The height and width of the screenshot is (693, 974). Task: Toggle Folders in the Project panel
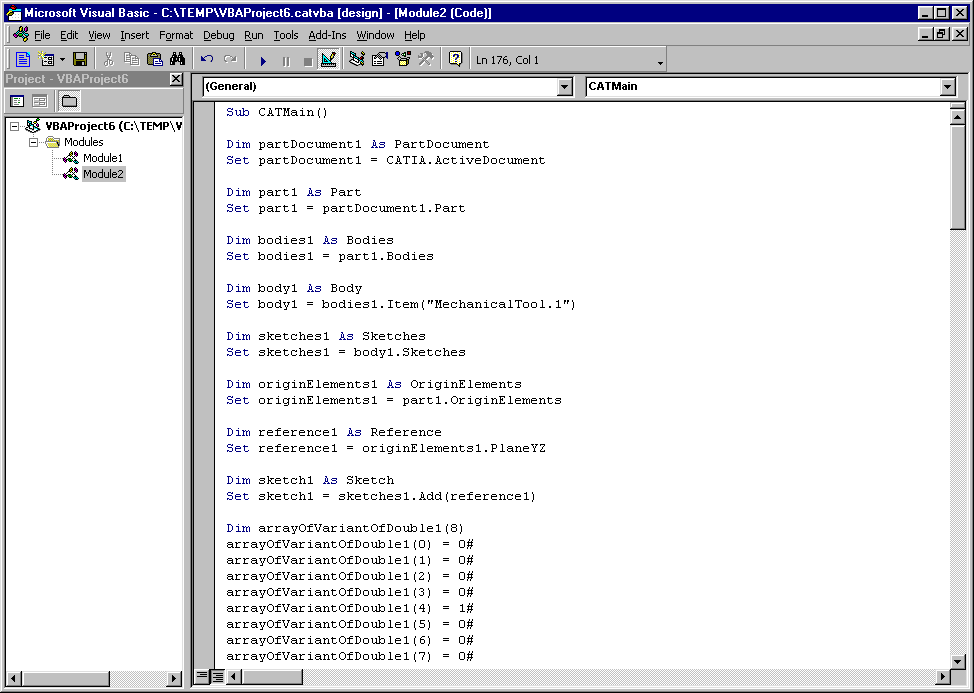(70, 101)
